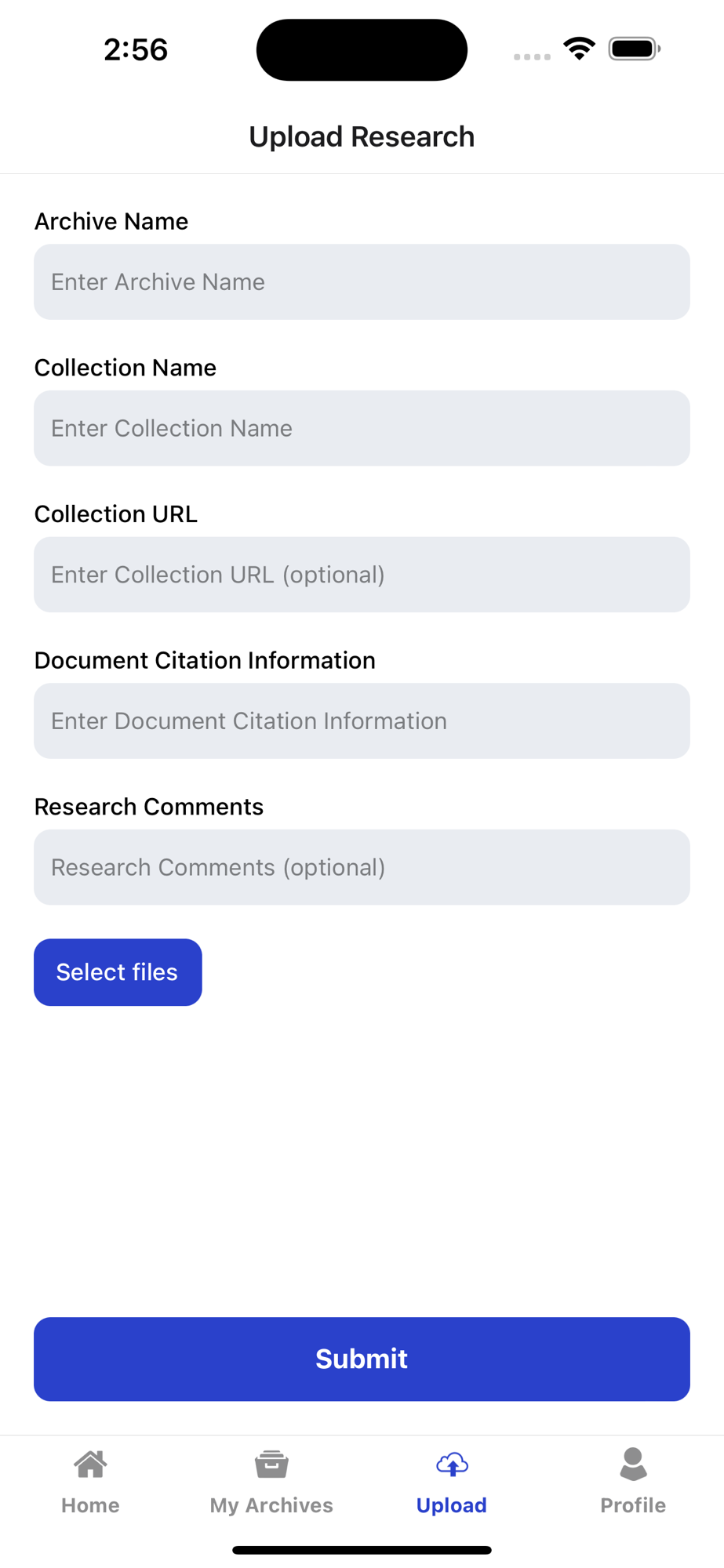This screenshot has height=1568, width=724.
Task: Focus the Enter Archive Name field
Action: pyautogui.click(x=362, y=282)
